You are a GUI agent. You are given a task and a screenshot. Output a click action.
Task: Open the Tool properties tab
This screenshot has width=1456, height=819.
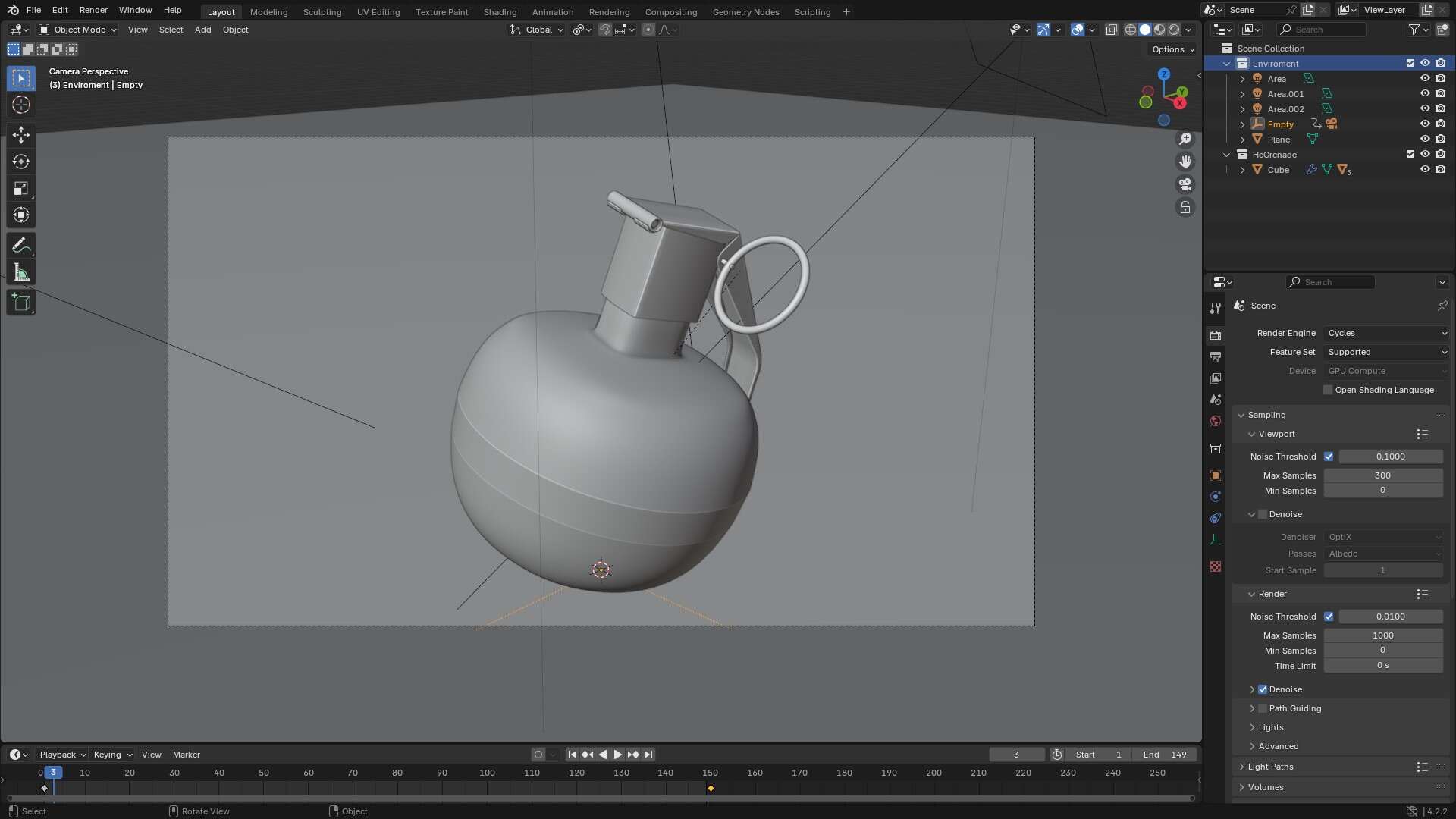pos(1216,309)
